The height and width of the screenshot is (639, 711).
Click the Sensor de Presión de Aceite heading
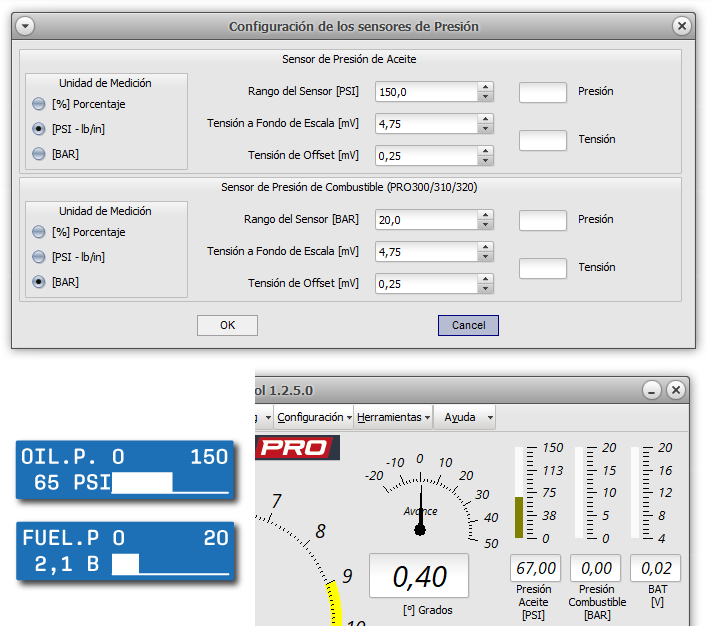tap(349, 59)
